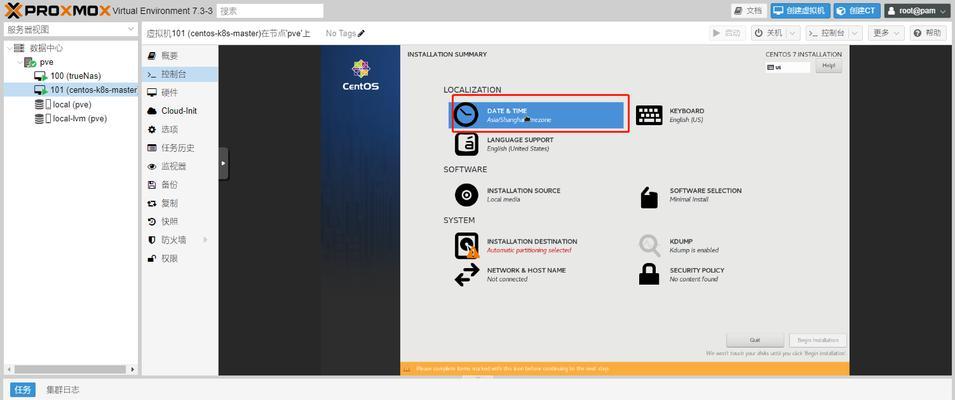Open Date & Time clock icon
The image size is (955, 400).
click(467, 114)
